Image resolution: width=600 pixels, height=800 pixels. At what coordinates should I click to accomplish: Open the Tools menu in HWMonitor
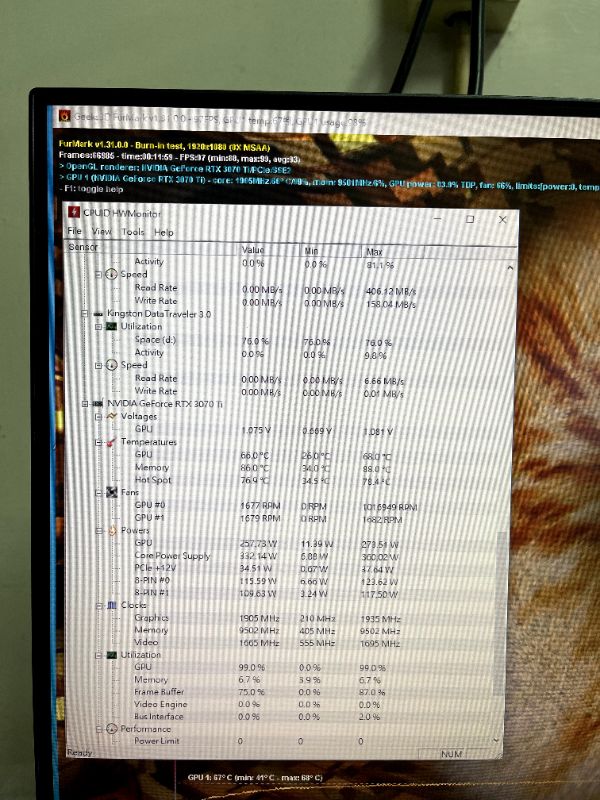[133, 232]
